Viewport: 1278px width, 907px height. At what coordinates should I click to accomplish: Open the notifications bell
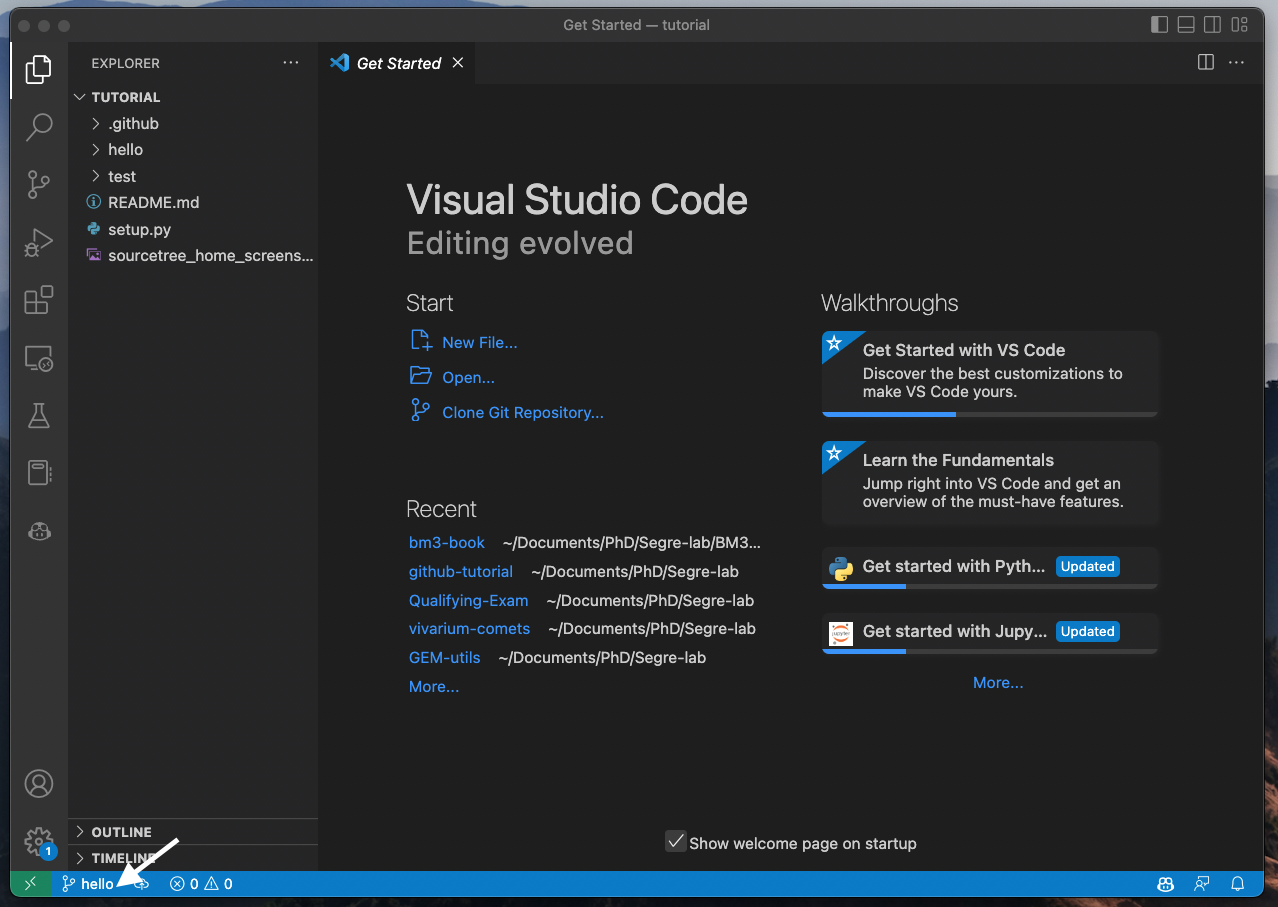pyautogui.click(x=1238, y=884)
